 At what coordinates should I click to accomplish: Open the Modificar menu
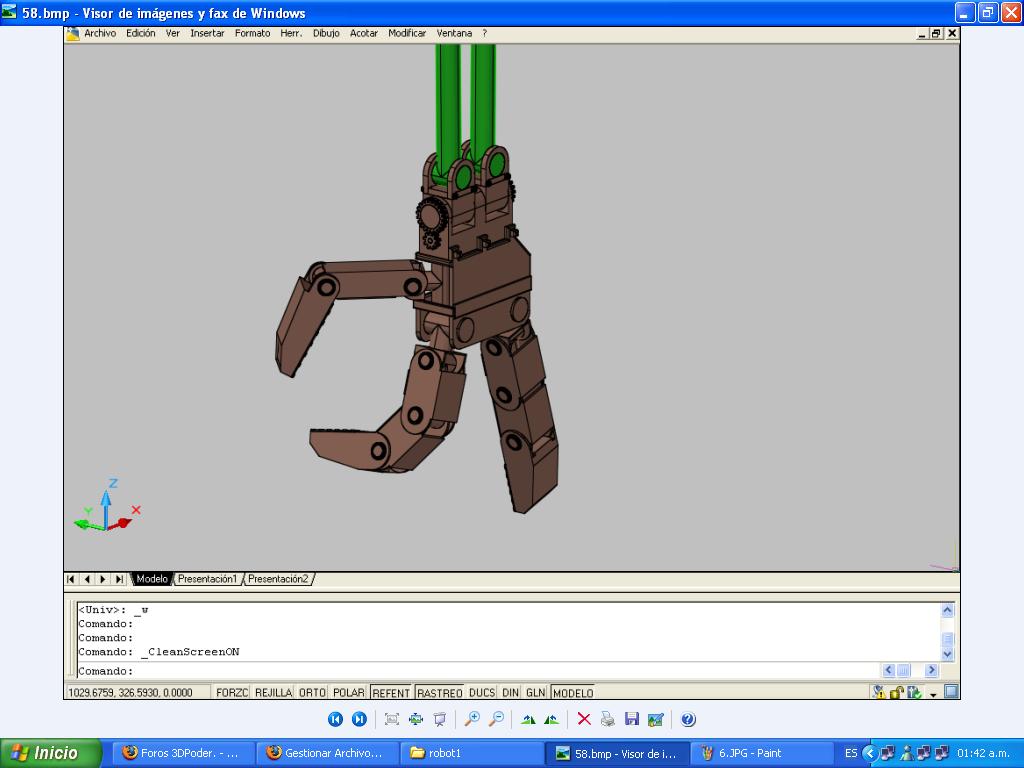point(407,33)
